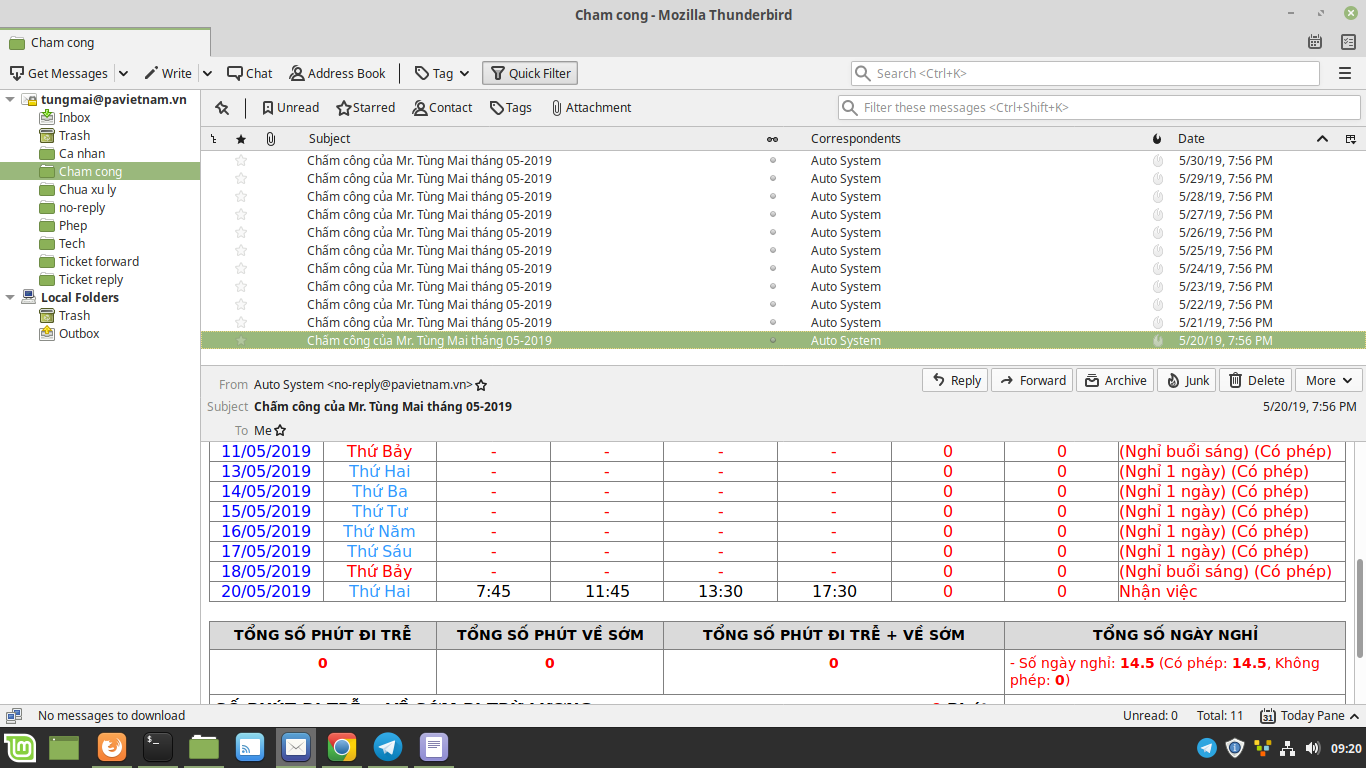1366x768 pixels.
Task: Sort by junk status column icon
Action: pyautogui.click(x=1157, y=139)
